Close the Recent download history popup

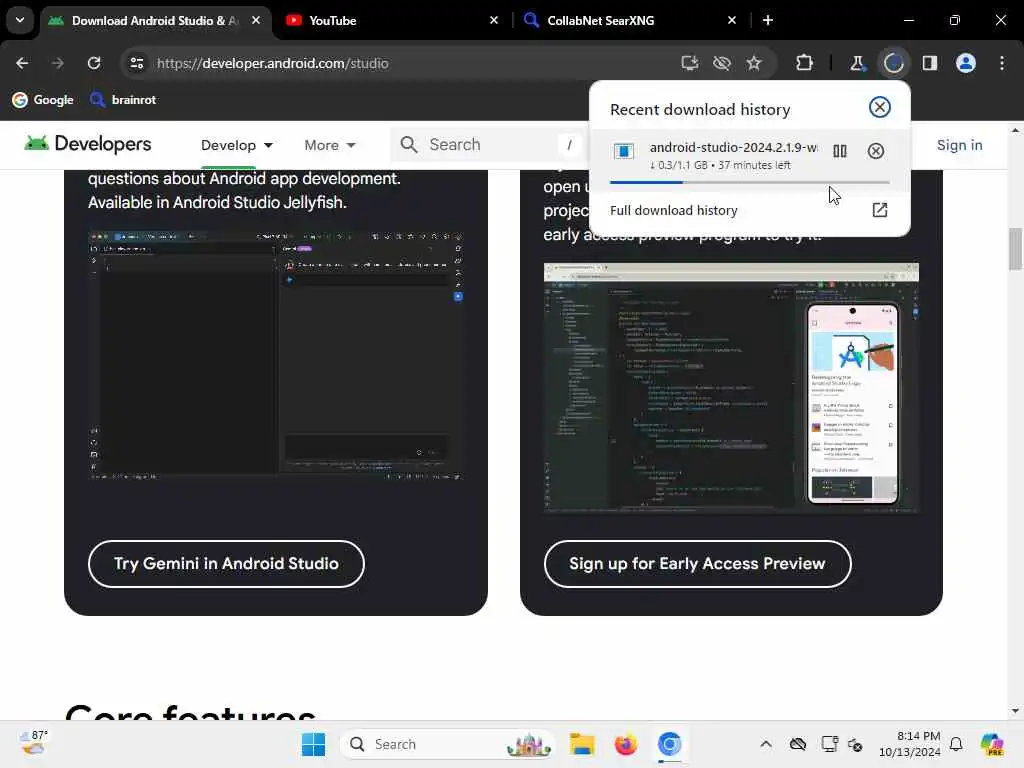(x=880, y=107)
